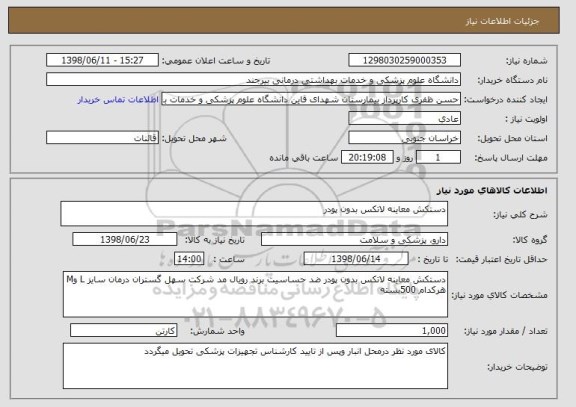The height and width of the screenshot is (407, 576).
Task: Select the province field خراسان جنوبی
Action: (x=404, y=138)
